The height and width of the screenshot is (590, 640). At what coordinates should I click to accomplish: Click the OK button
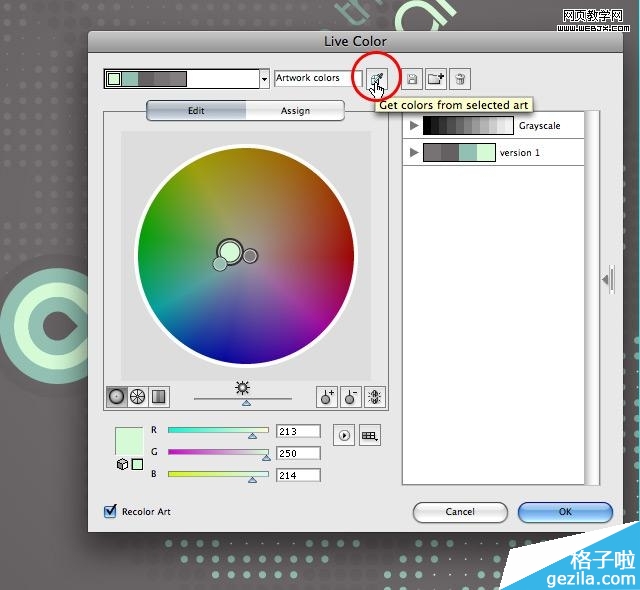[x=565, y=512]
